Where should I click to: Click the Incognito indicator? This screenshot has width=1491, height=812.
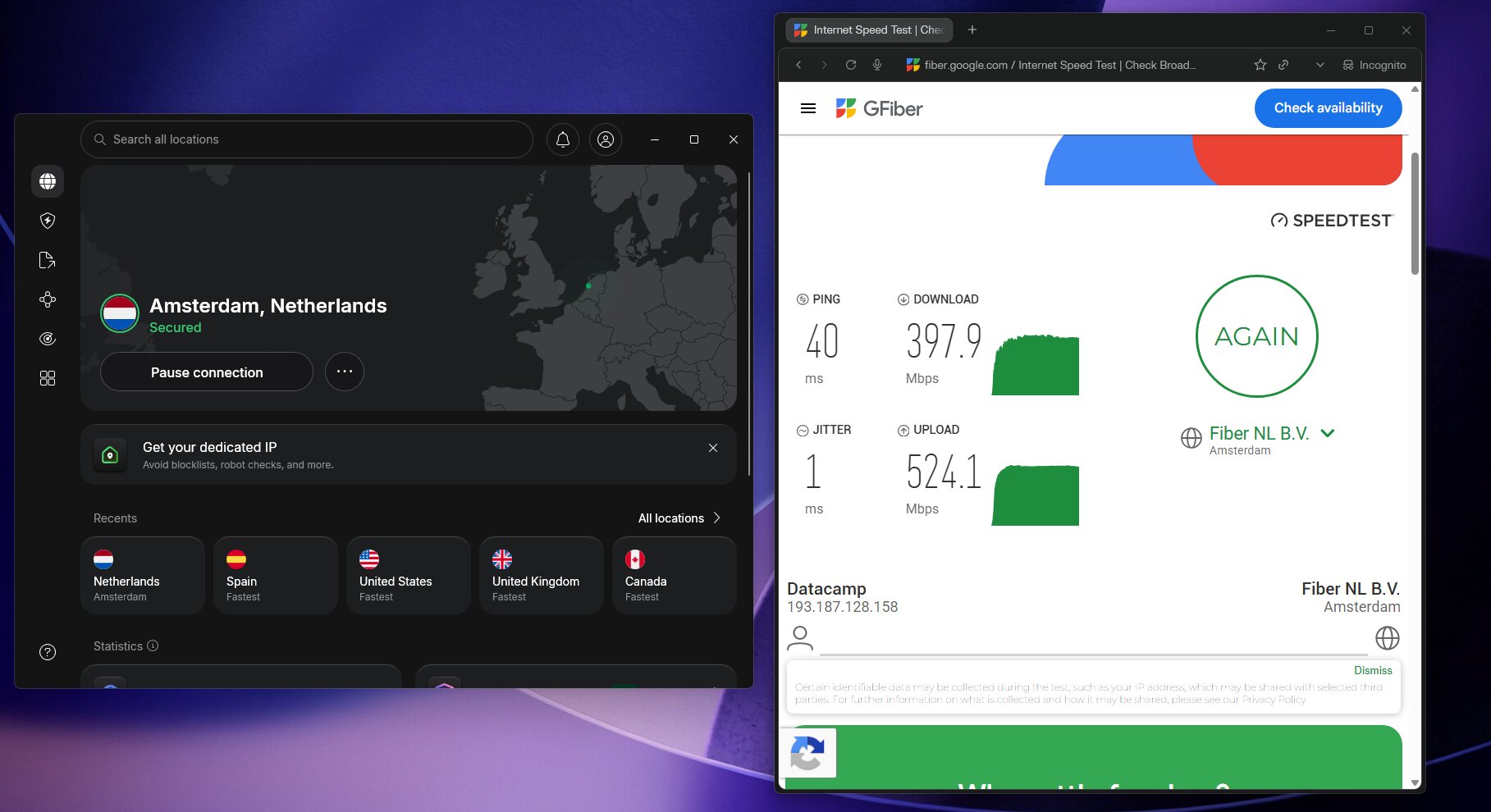click(x=1374, y=65)
